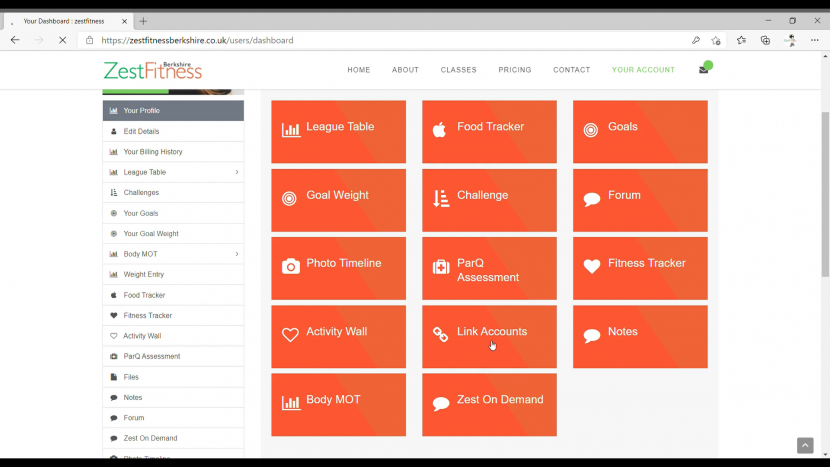The width and height of the screenshot is (830, 467).
Task: Click the file icon beside sidebar Files
Action: pos(113,377)
